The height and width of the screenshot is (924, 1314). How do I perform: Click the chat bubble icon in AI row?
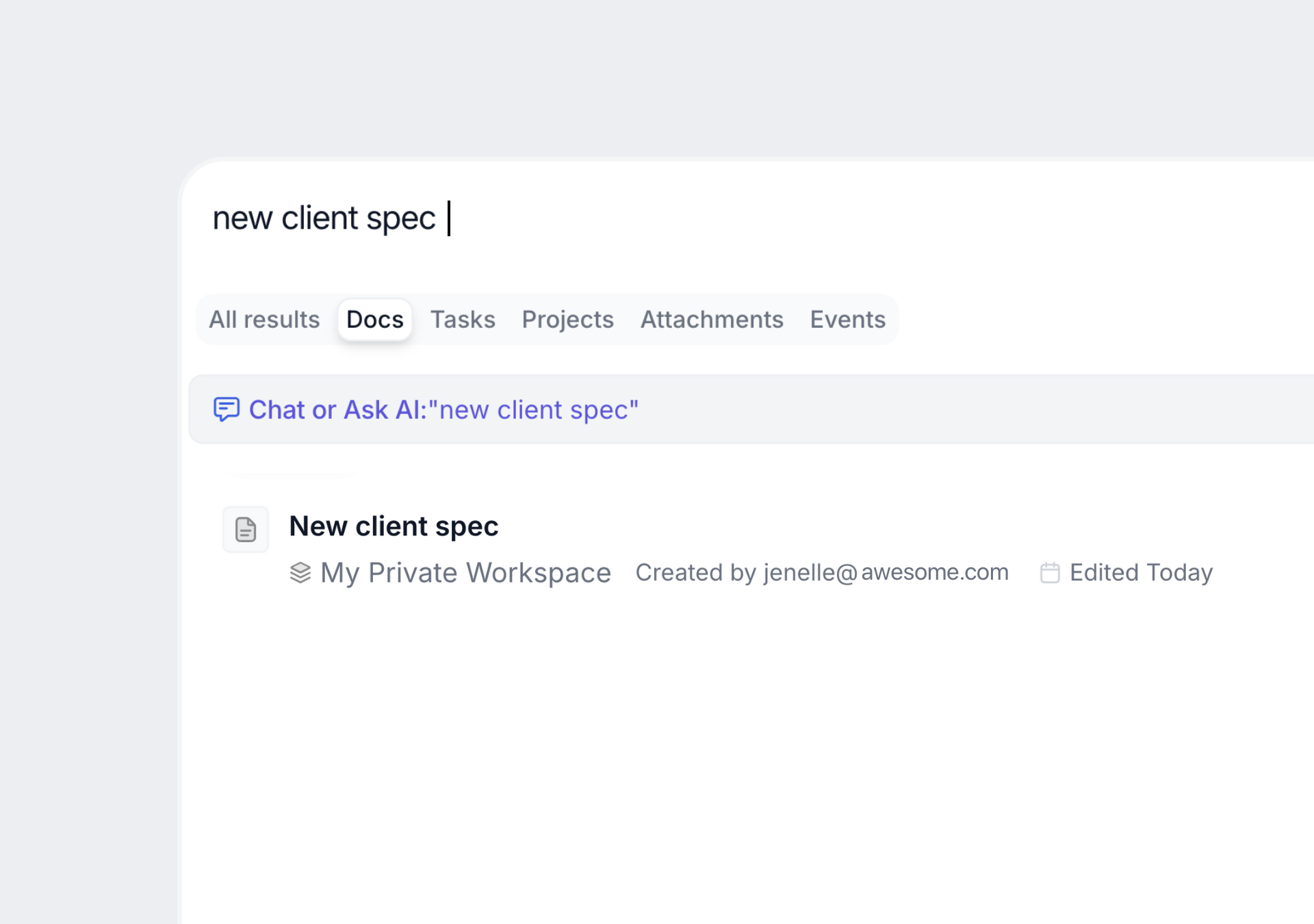click(x=227, y=409)
